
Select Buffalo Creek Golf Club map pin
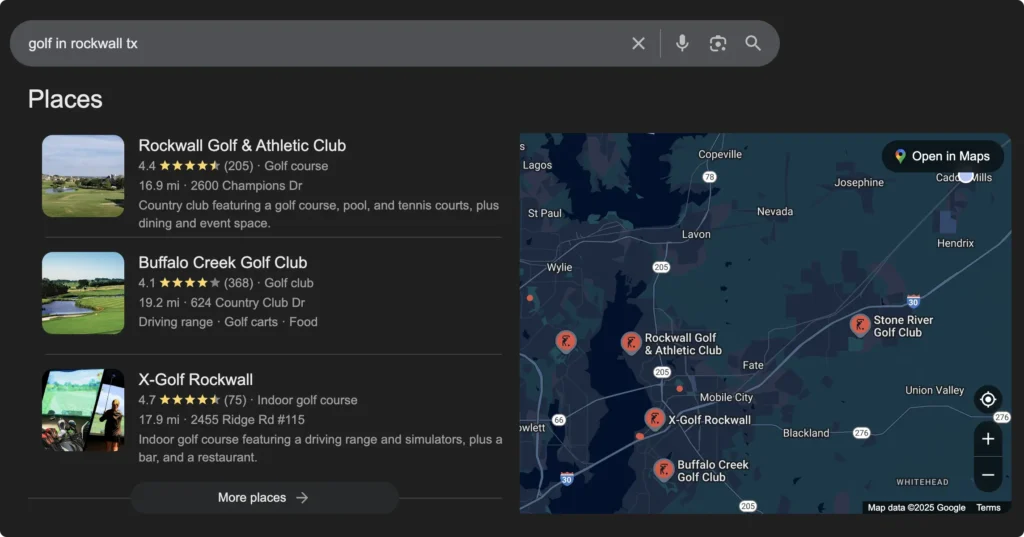tap(663, 469)
